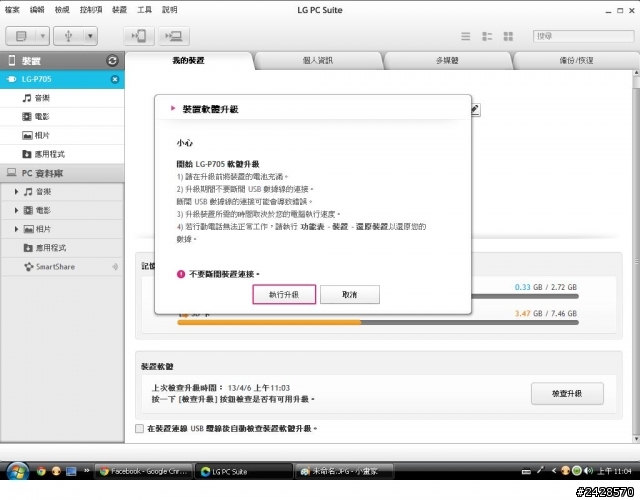Switch to the 我的裝置 tab

[189, 61]
